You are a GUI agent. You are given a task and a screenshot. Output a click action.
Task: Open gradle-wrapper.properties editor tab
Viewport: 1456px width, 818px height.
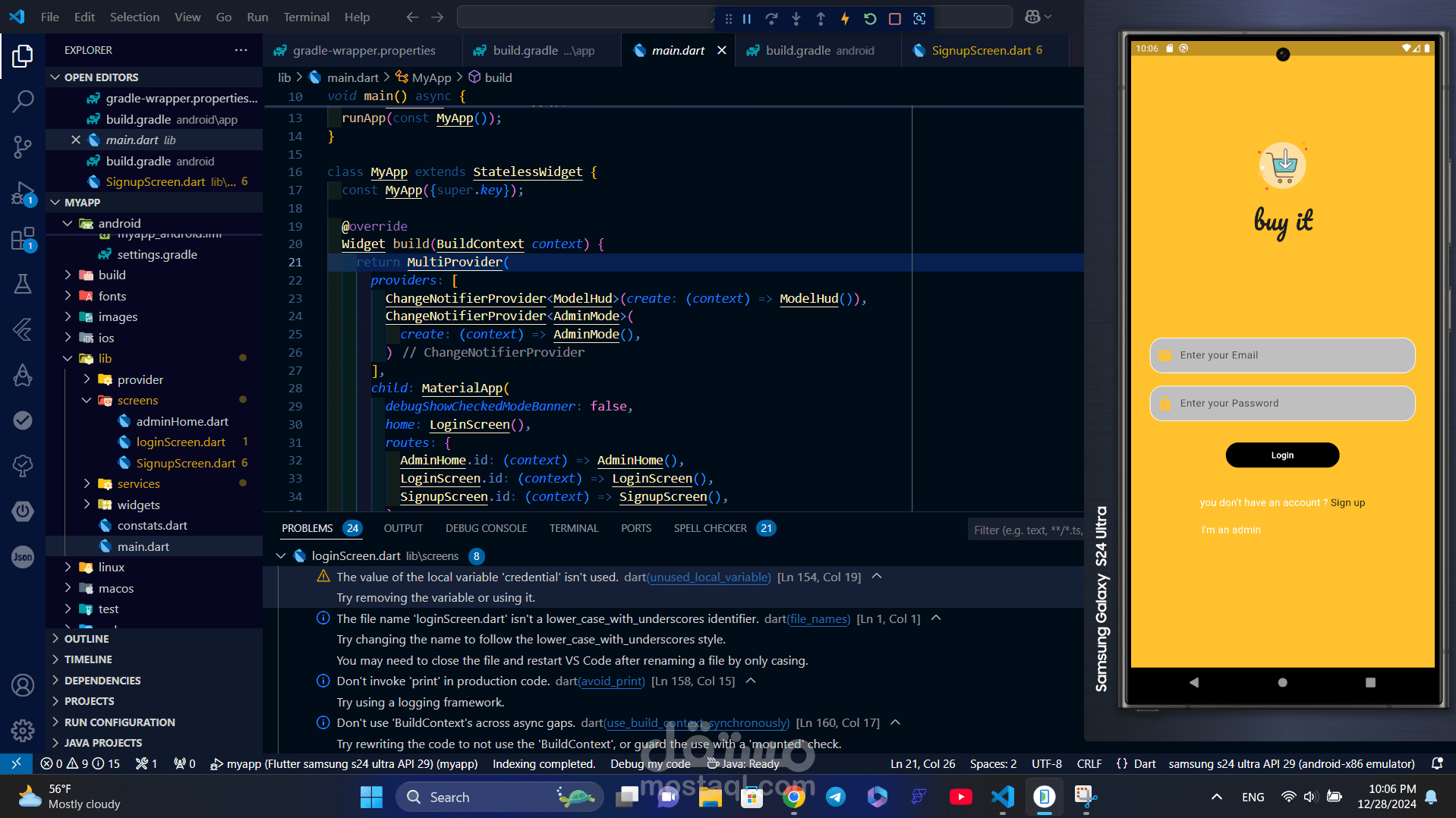[x=364, y=50]
